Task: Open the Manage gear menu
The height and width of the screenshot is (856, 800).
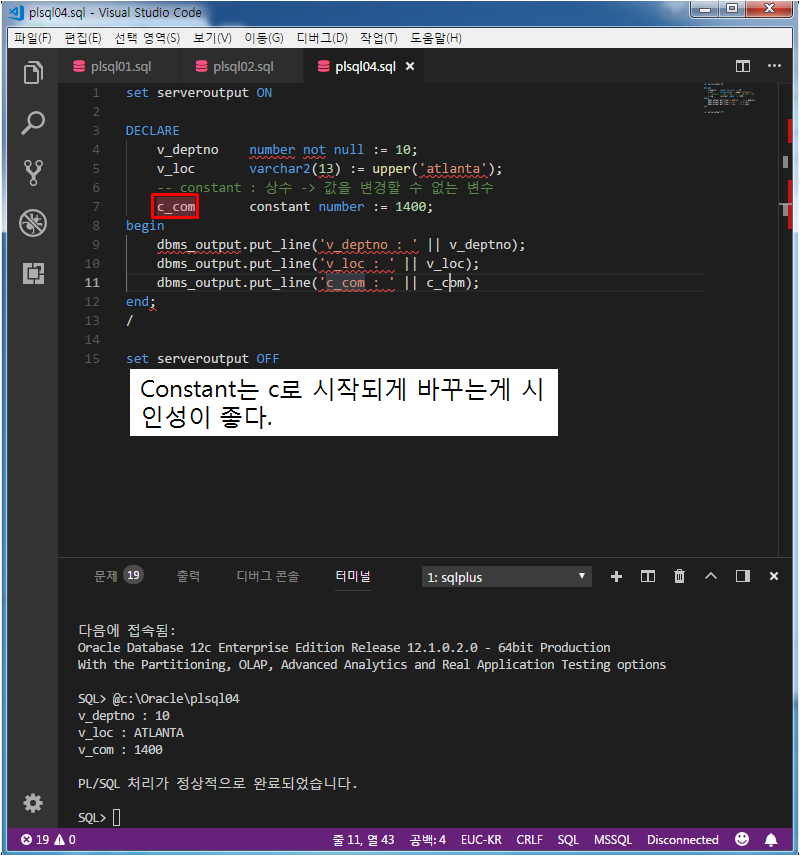Action: [33, 803]
